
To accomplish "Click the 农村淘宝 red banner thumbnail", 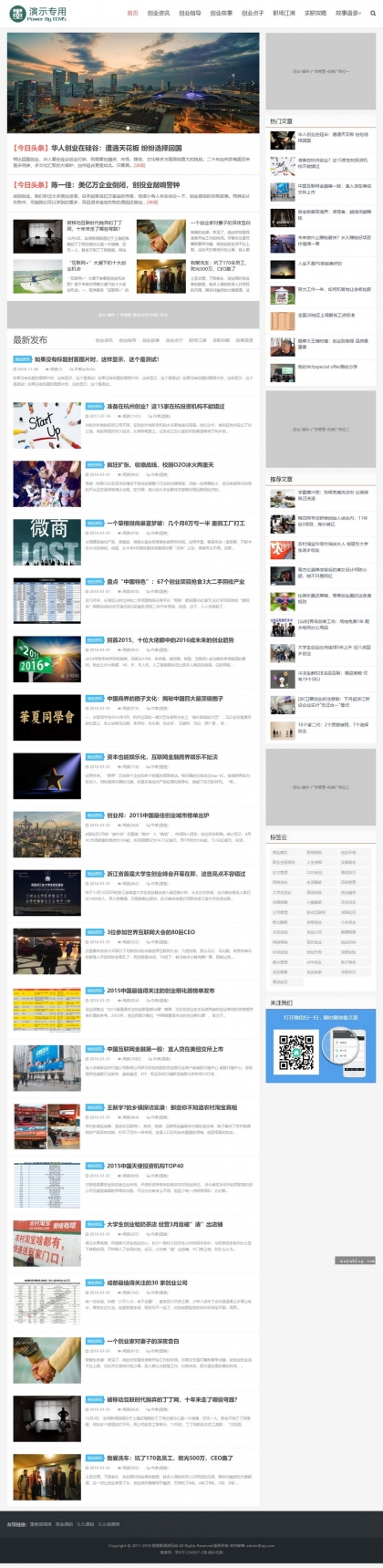I will click(x=47, y=1242).
